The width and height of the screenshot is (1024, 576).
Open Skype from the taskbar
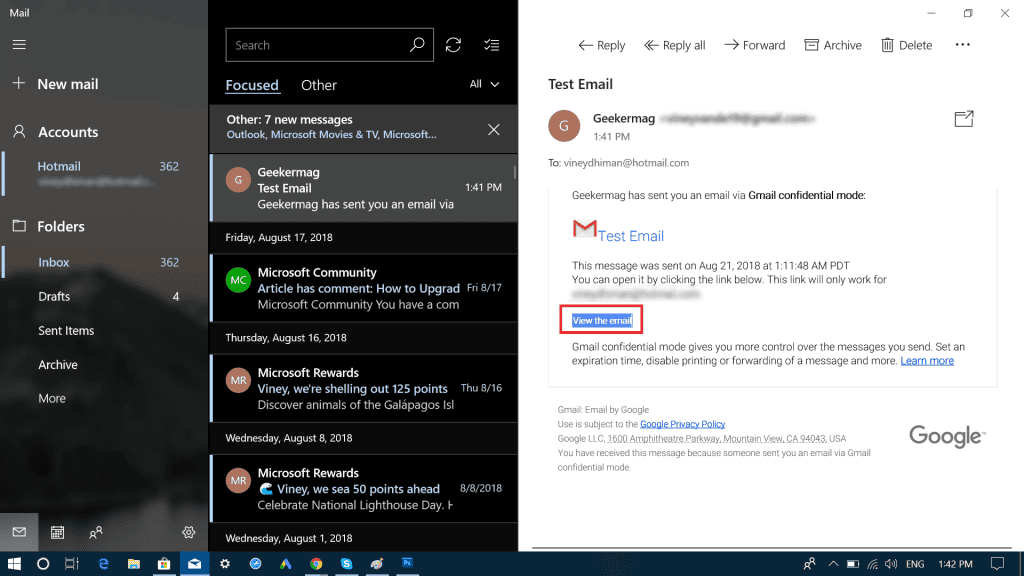click(x=346, y=564)
